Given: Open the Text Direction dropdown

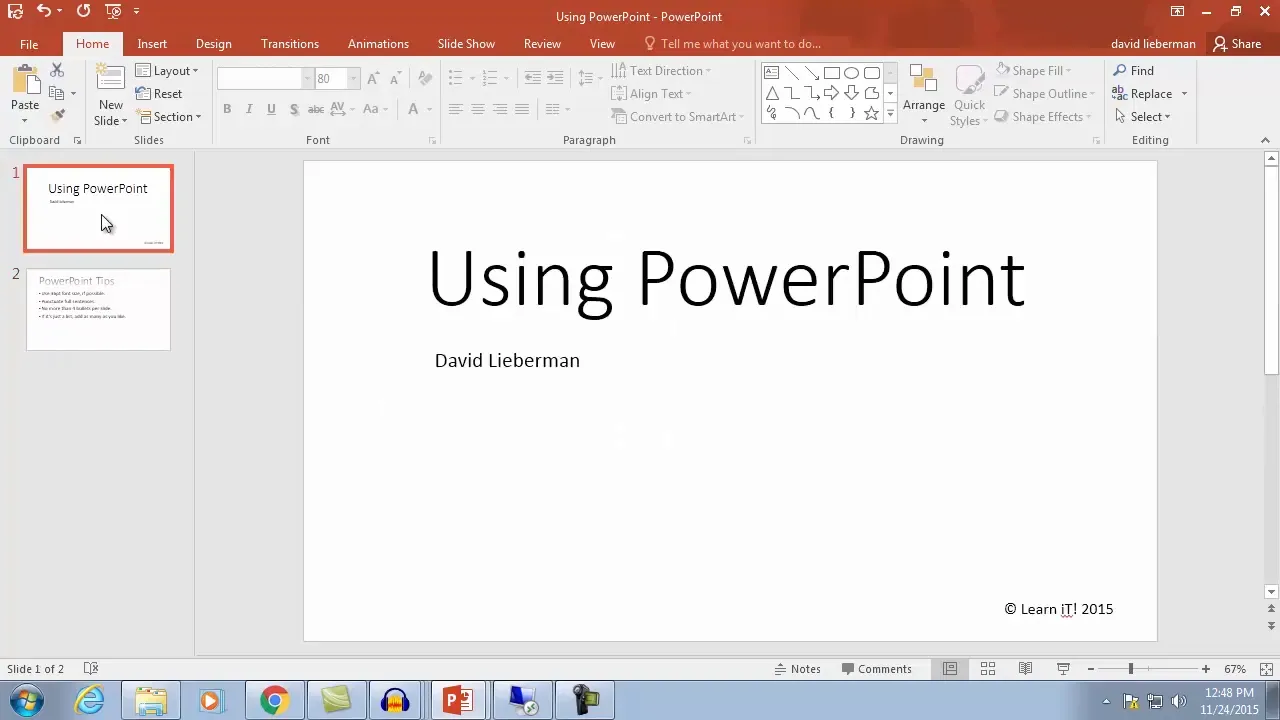Looking at the screenshot, I should coord(661,71).
